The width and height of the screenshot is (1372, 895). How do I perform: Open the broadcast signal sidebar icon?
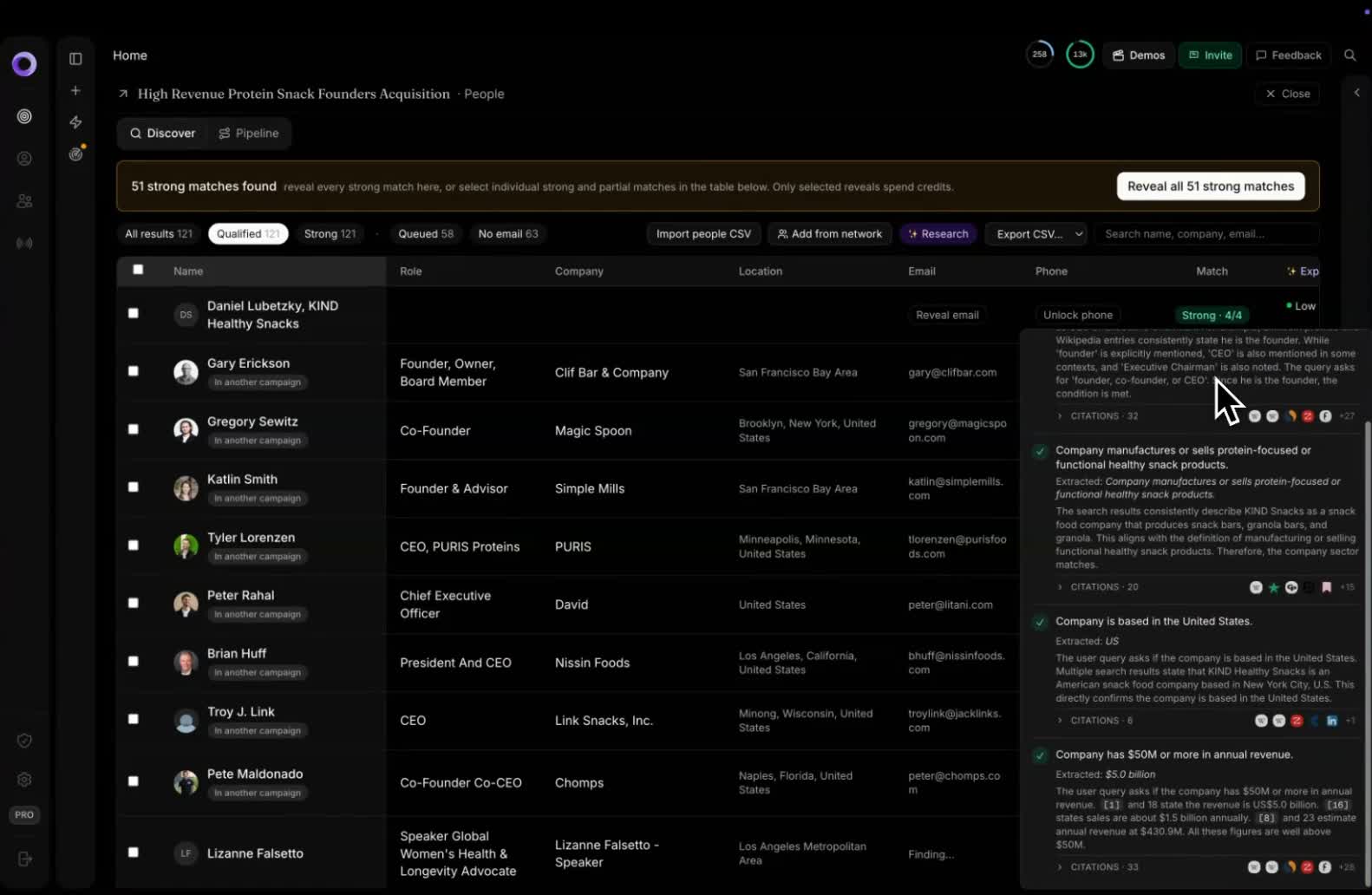pos(24,244)
